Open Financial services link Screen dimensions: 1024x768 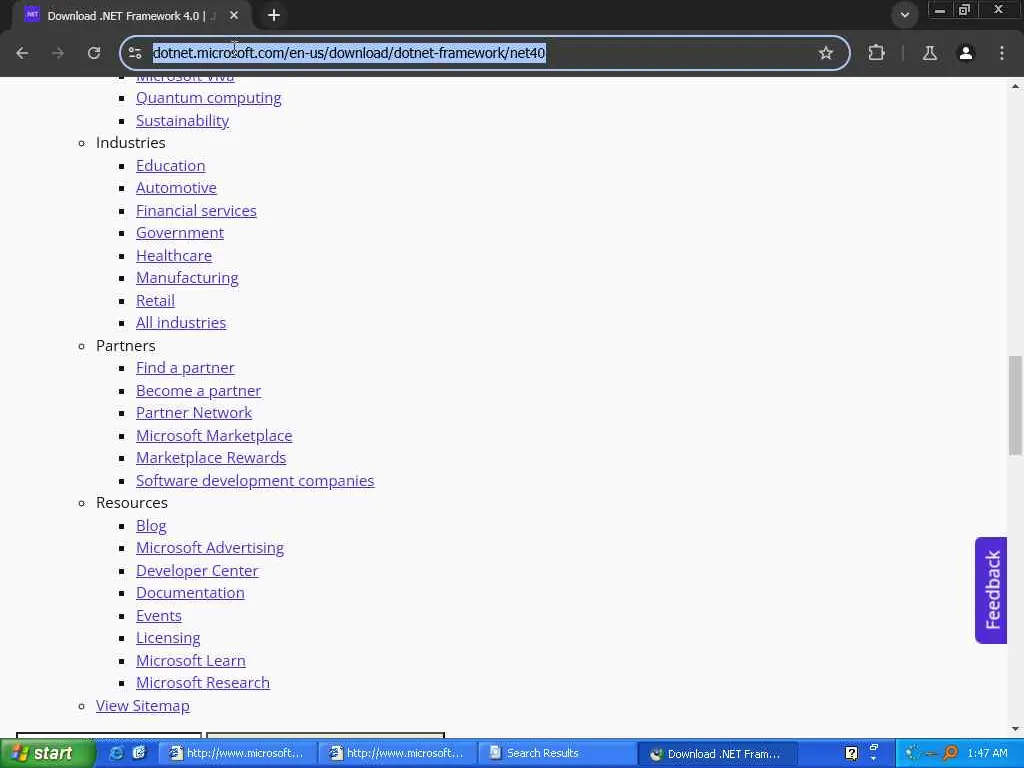tap(196, 211)
